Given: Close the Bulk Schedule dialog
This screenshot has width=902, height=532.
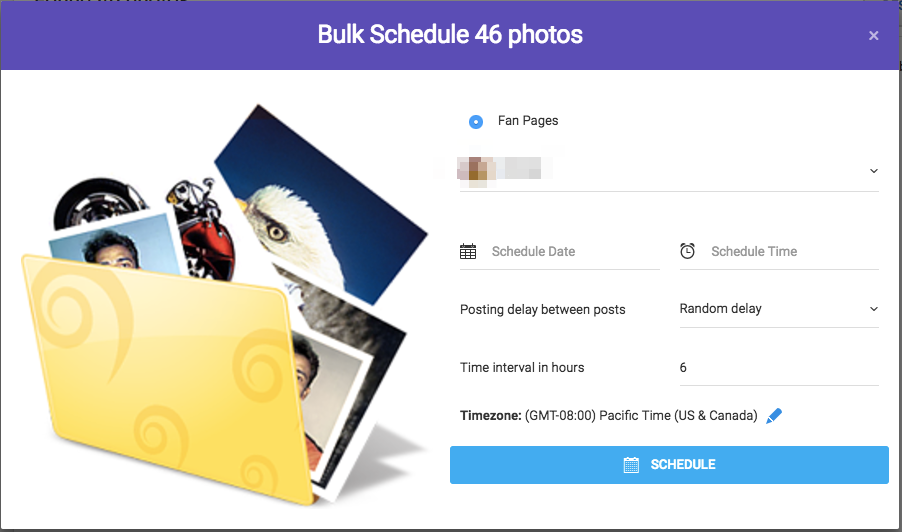Looking at the screenshot, I should click(x=873, y=36).
